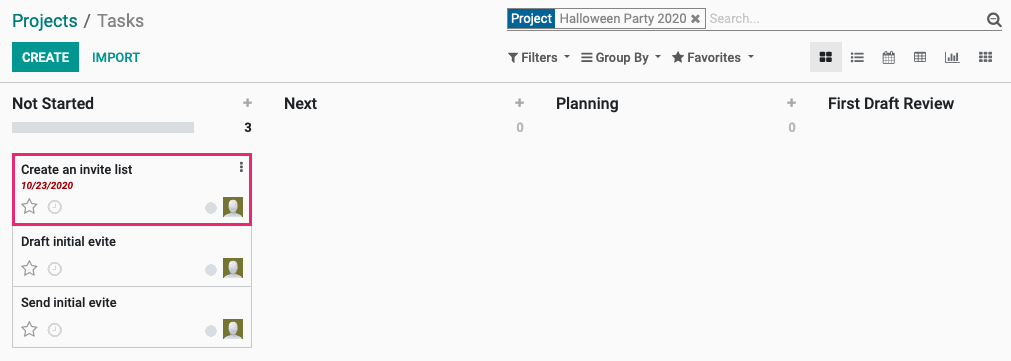
Task: Toggle the kanban state dot on Draft initial evite
Action: tap(211, 269)
